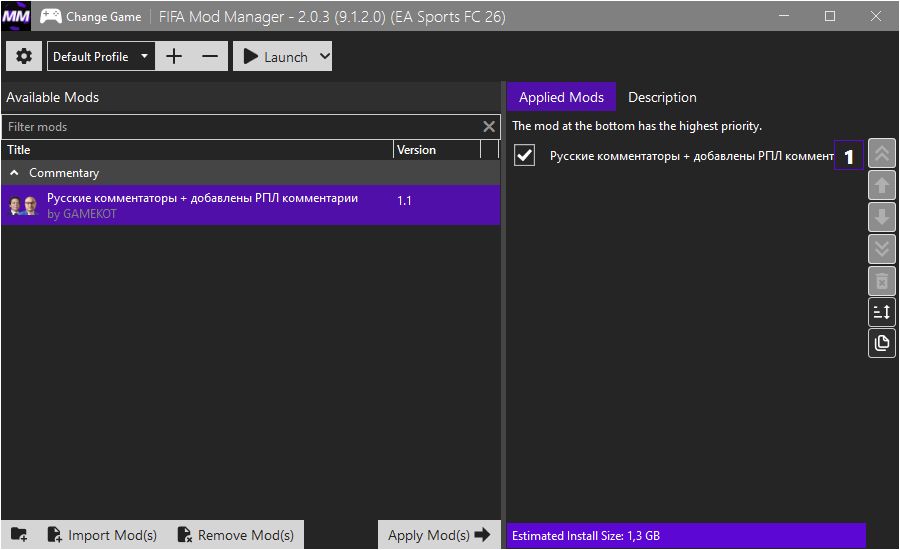Click the add profile plus button
Screen dimensions: 900x550
(x=174, y=57)
